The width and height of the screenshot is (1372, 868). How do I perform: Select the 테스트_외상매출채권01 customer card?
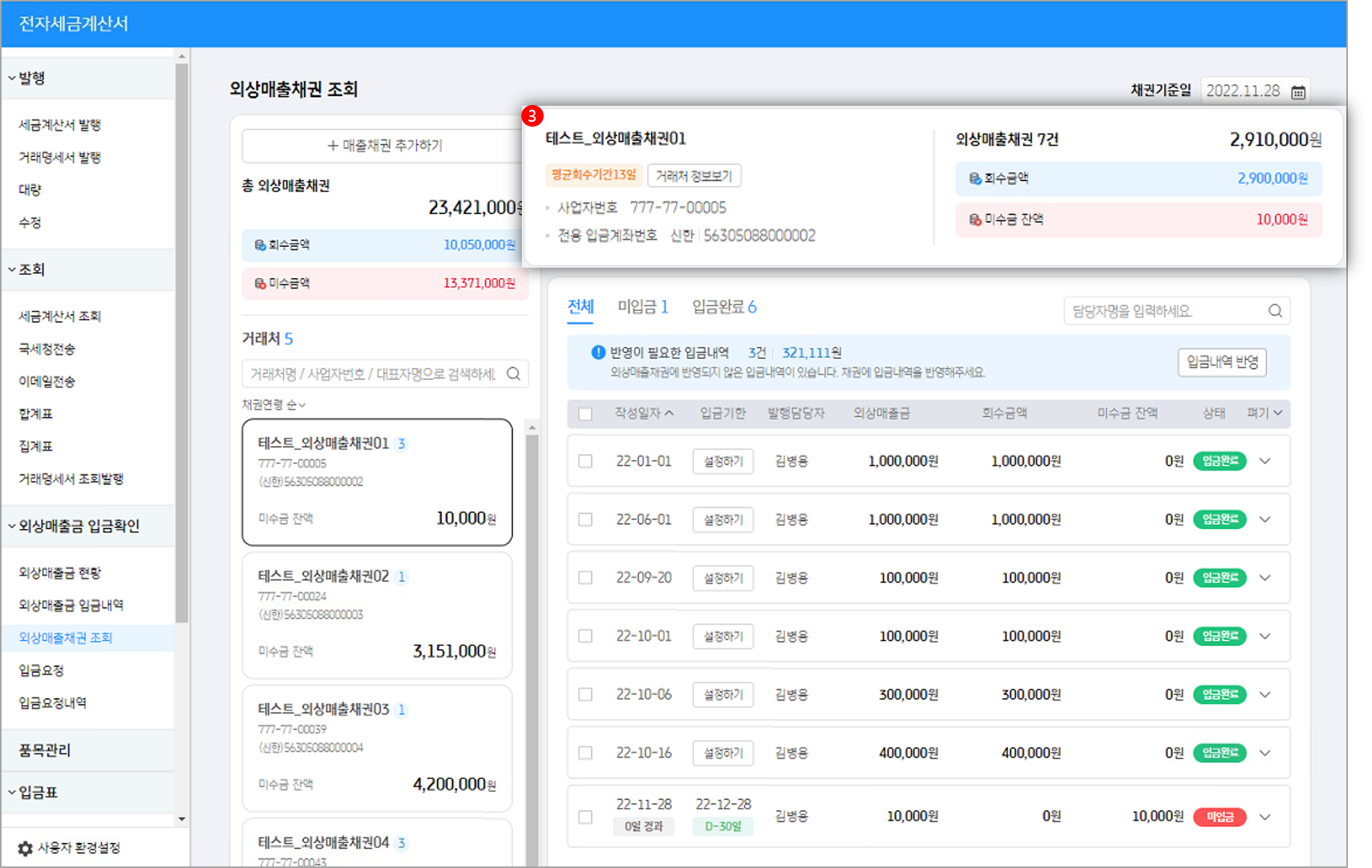(x=377, y=482)
